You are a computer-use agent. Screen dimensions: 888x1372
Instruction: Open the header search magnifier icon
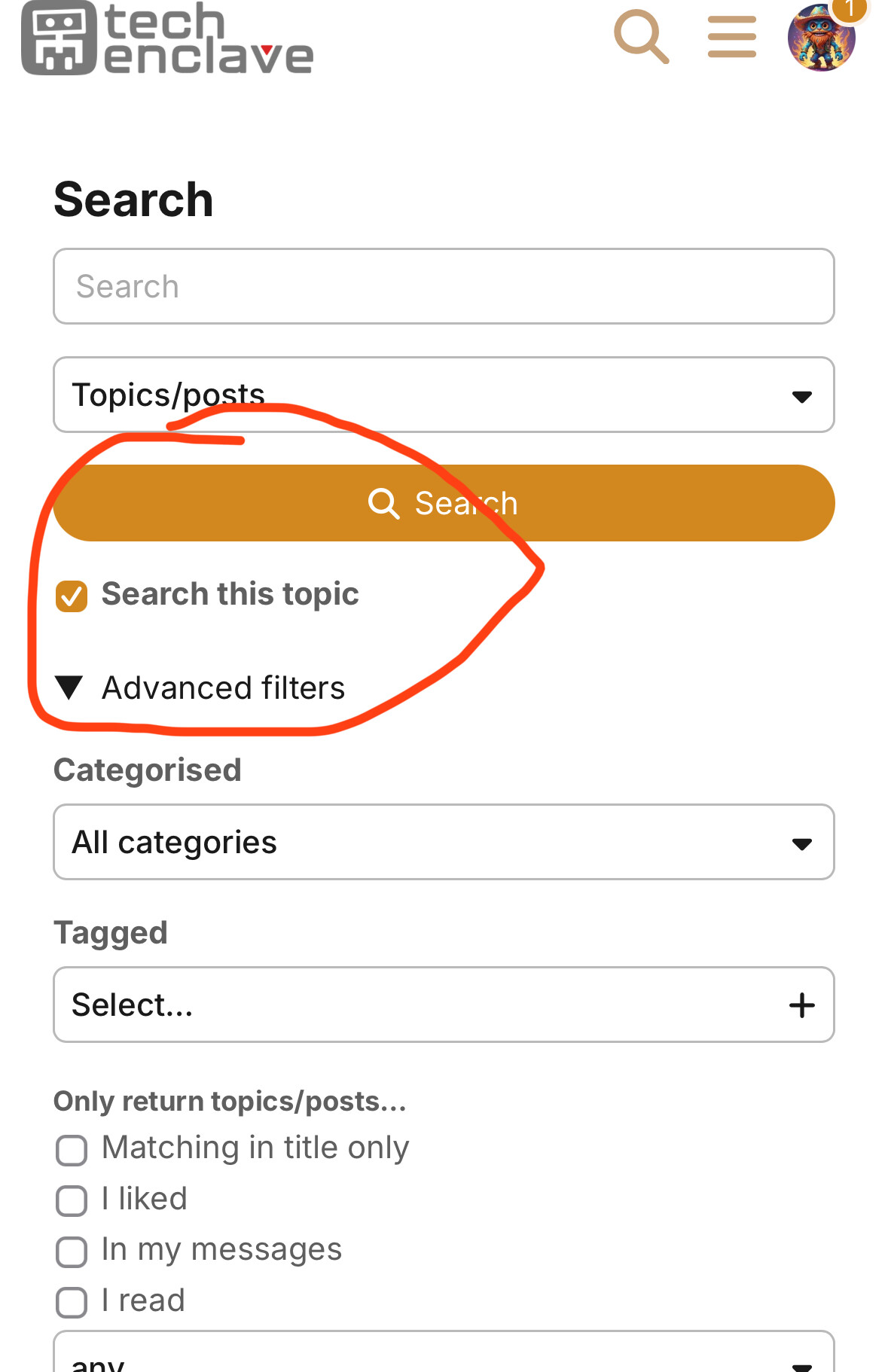641,36
